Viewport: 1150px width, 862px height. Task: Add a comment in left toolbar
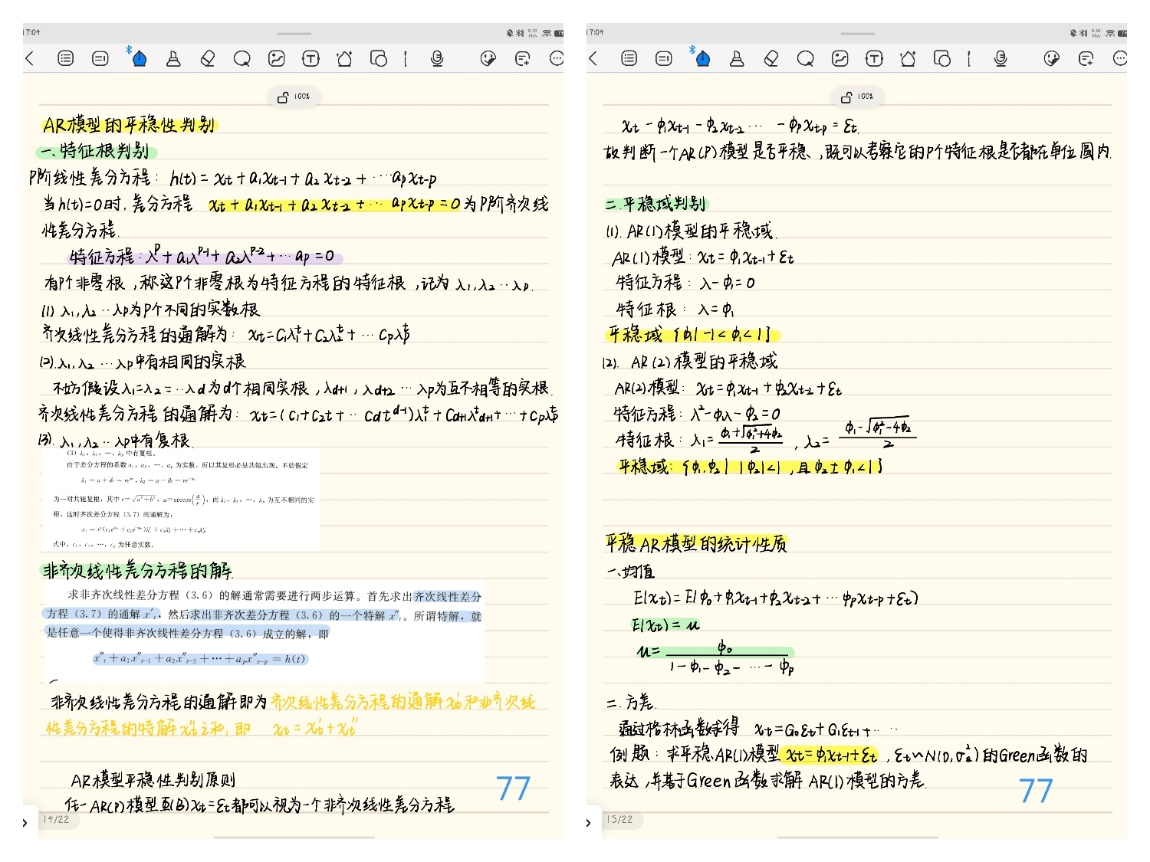point(522,59)
